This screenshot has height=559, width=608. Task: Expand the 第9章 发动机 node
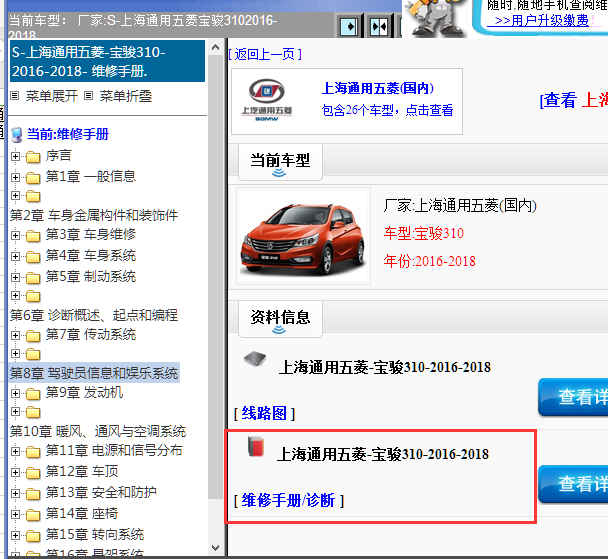pyautogui.click(x=16, y=393)
